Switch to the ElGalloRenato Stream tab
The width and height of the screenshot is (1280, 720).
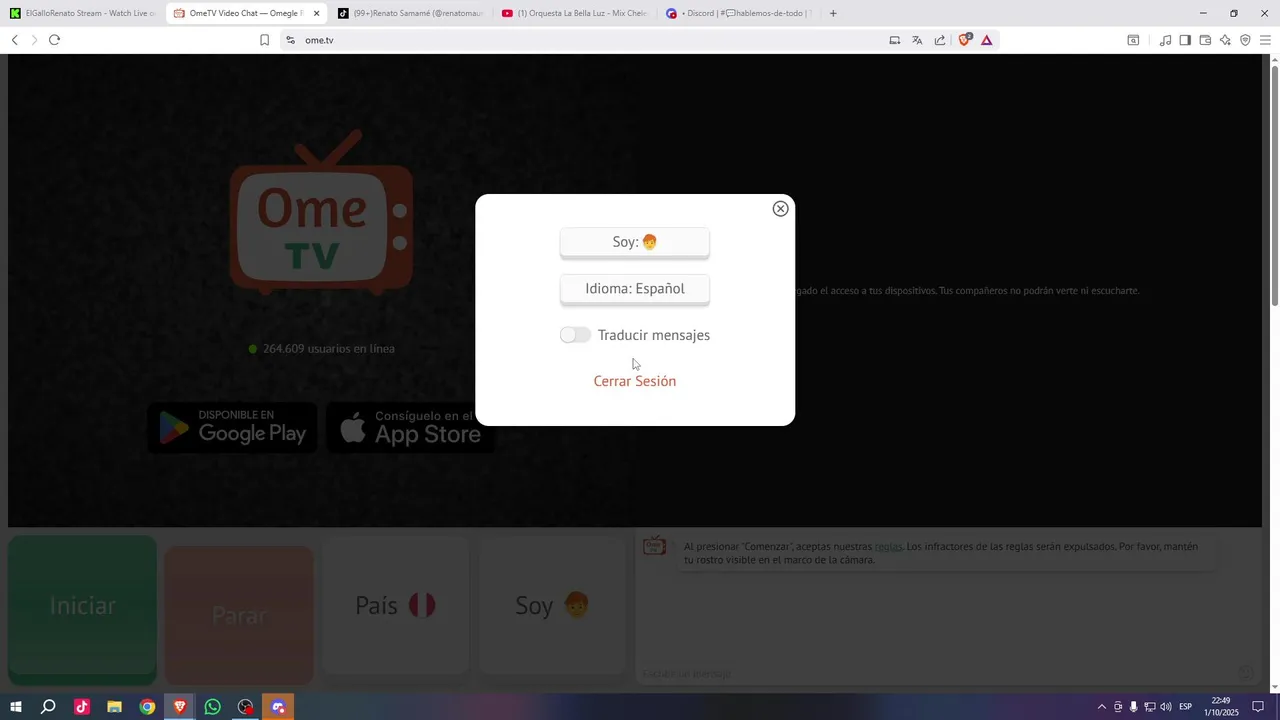pos(82,13)
